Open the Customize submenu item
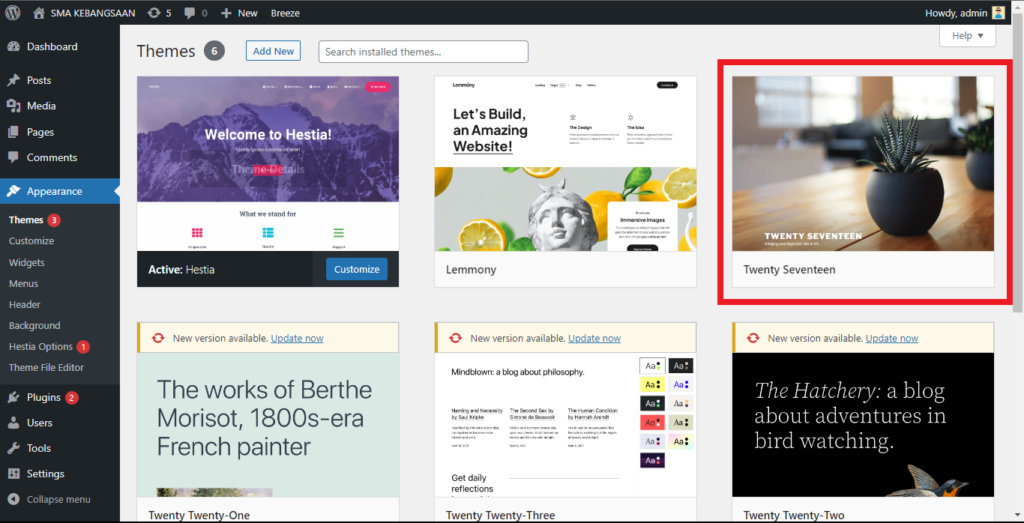Screen dimensions: 1024x523 [x=31, y=241]
